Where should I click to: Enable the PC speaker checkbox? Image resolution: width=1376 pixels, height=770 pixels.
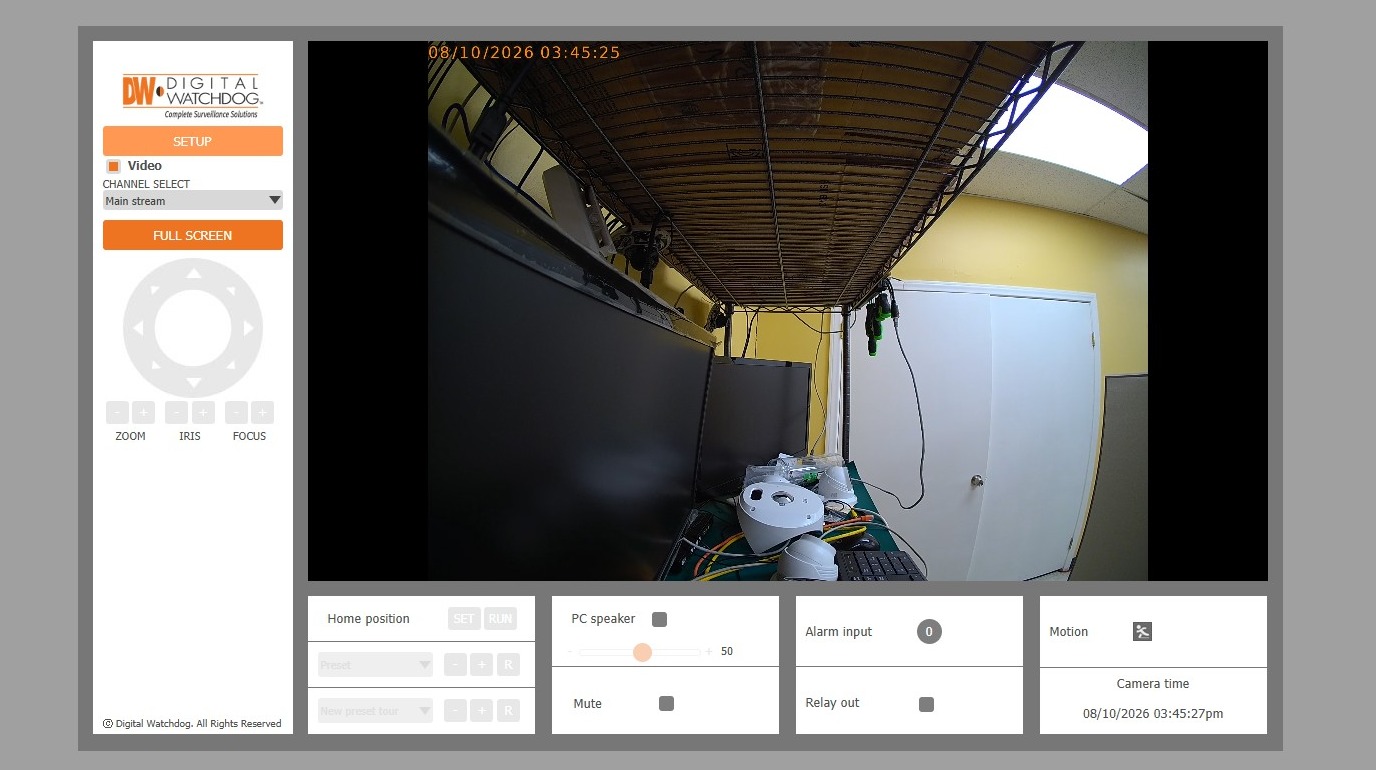[659, 619]
